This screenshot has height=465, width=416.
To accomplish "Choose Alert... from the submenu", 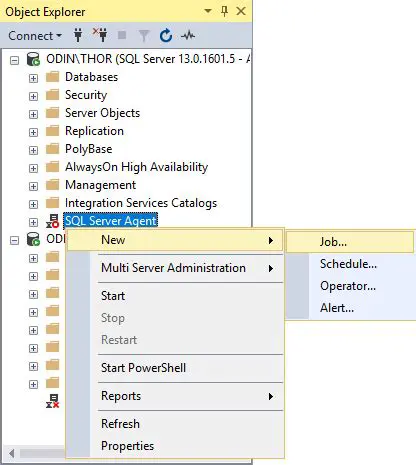I will click(350, 308).
